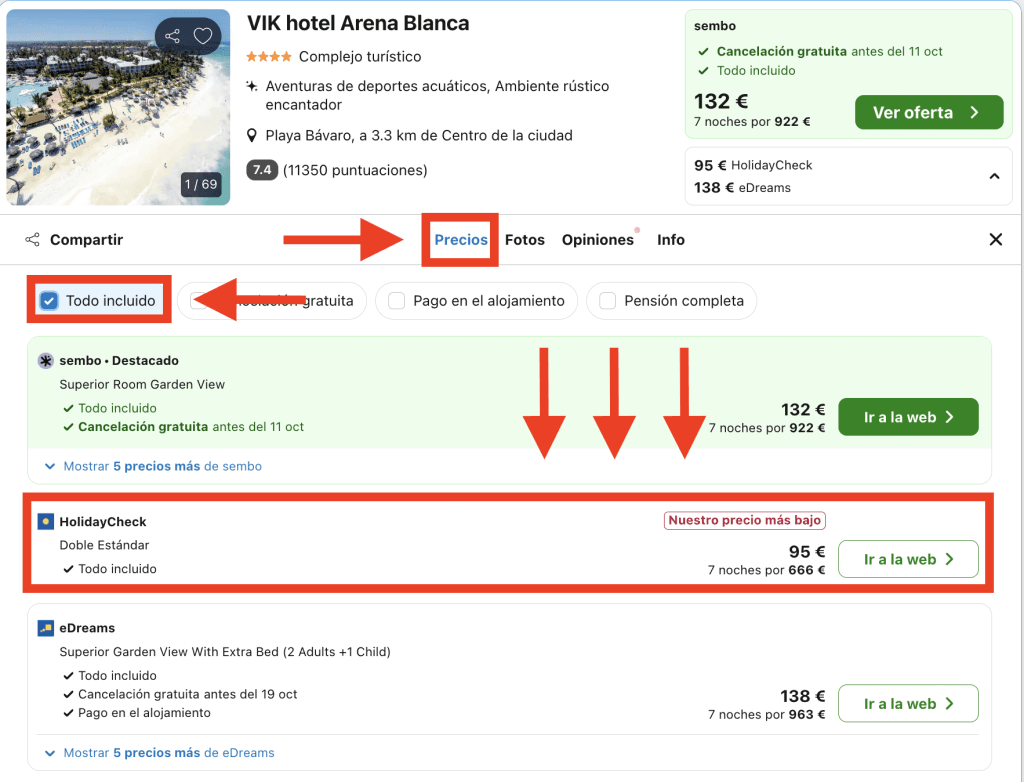This screenshot has height=782, width=1024.
Task: Enable Pago en el alojamiento filter
Action: pos(397,301)
